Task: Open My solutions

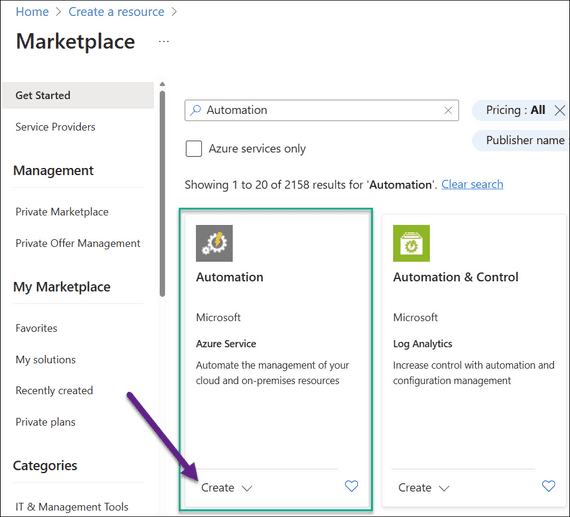Action: coord(45,360)
